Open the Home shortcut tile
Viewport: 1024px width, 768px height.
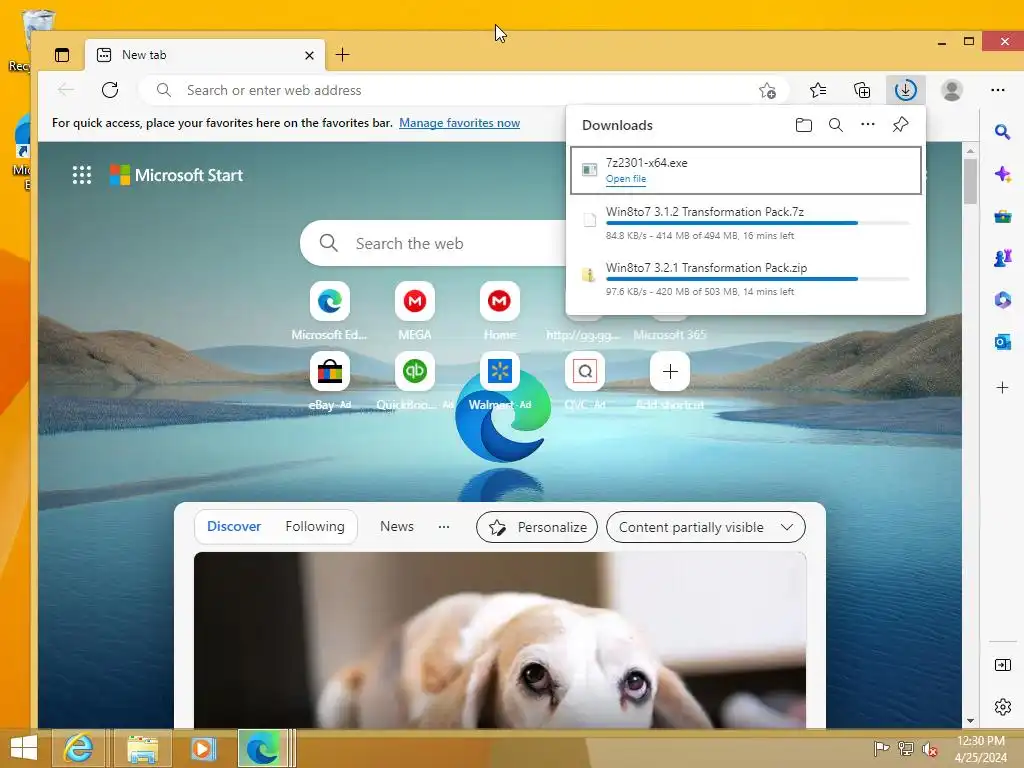coord(499,301)
